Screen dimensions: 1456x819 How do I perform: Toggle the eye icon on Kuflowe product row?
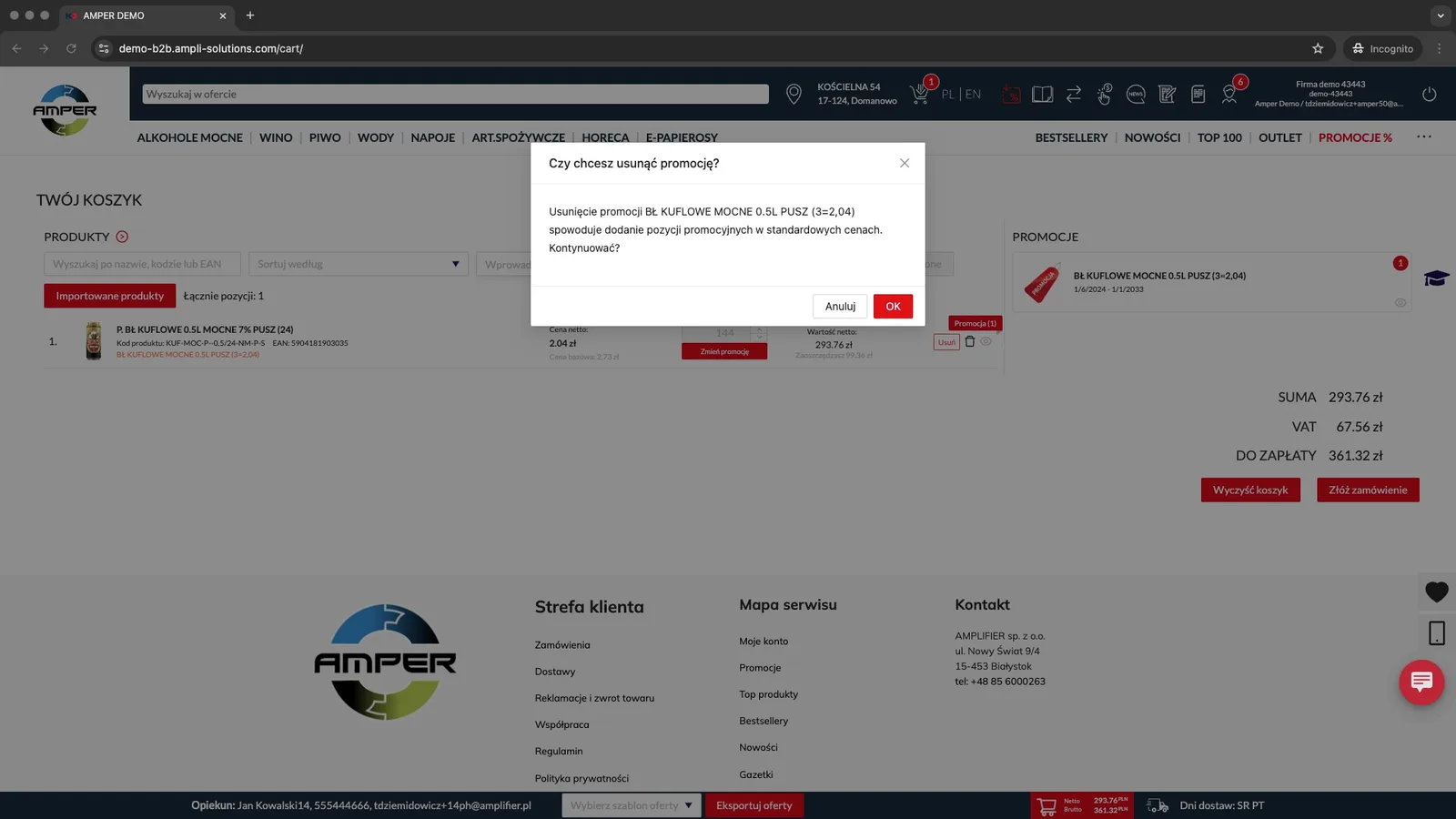point(986,341)
